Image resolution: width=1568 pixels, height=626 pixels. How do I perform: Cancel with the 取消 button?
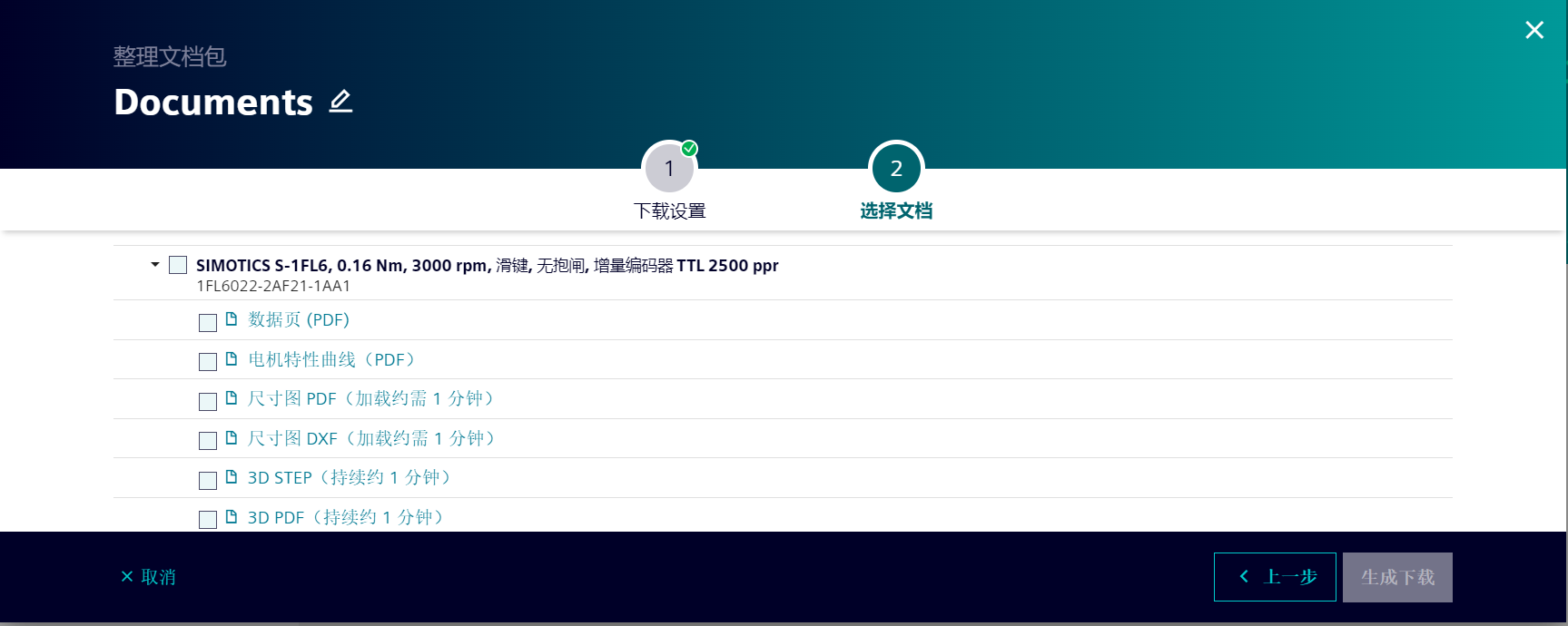pos(148,577)
